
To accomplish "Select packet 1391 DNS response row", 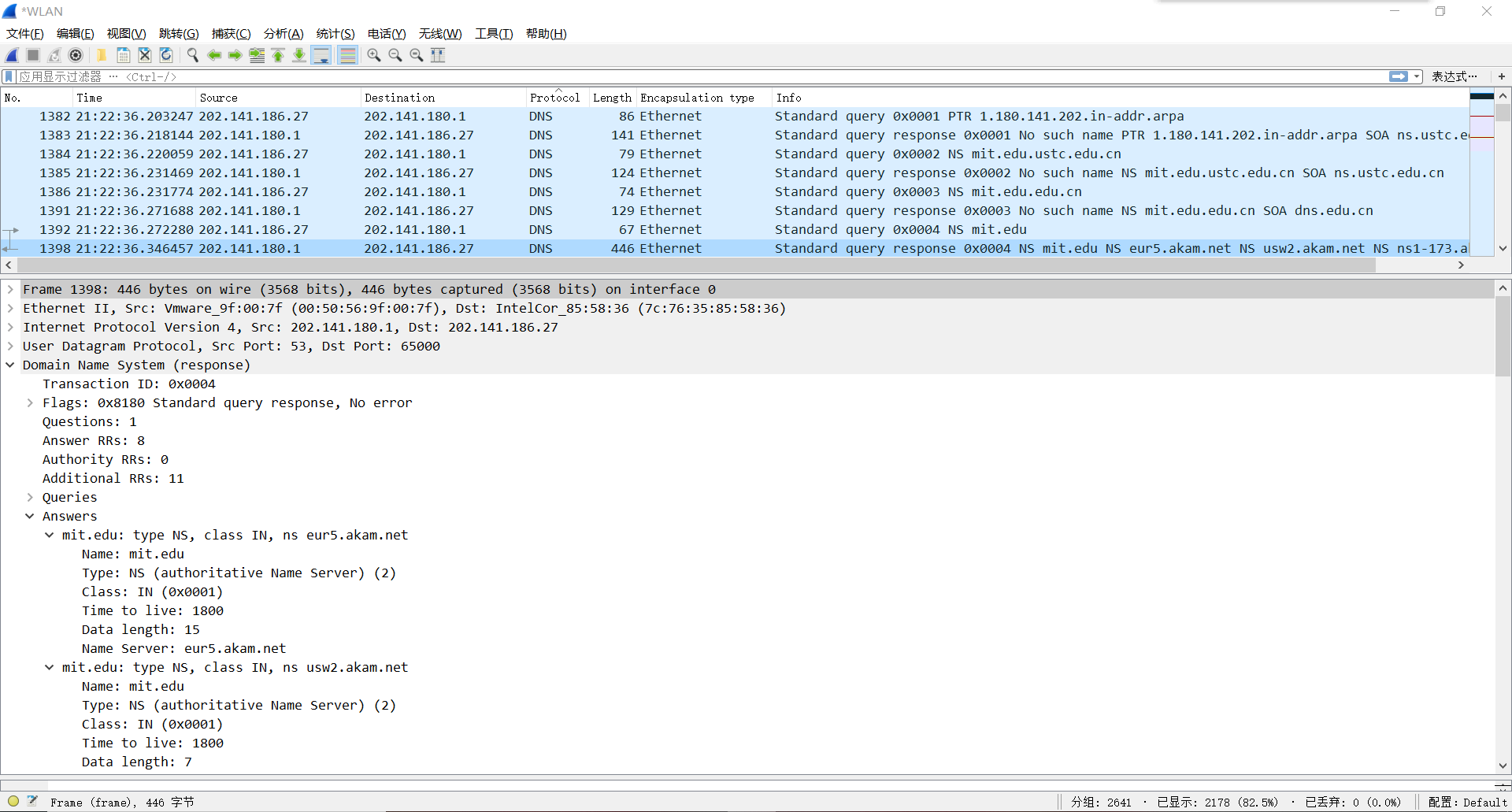I will click(x=735, y=210).
